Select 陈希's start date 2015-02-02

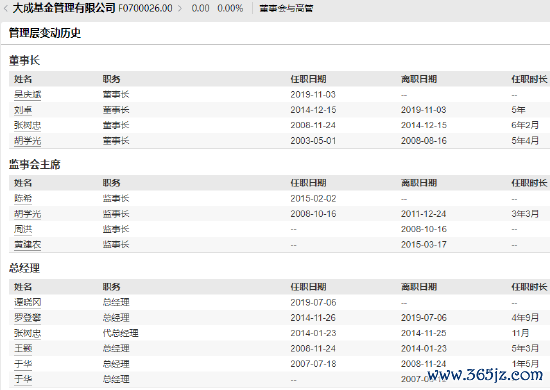coord(313,198)
